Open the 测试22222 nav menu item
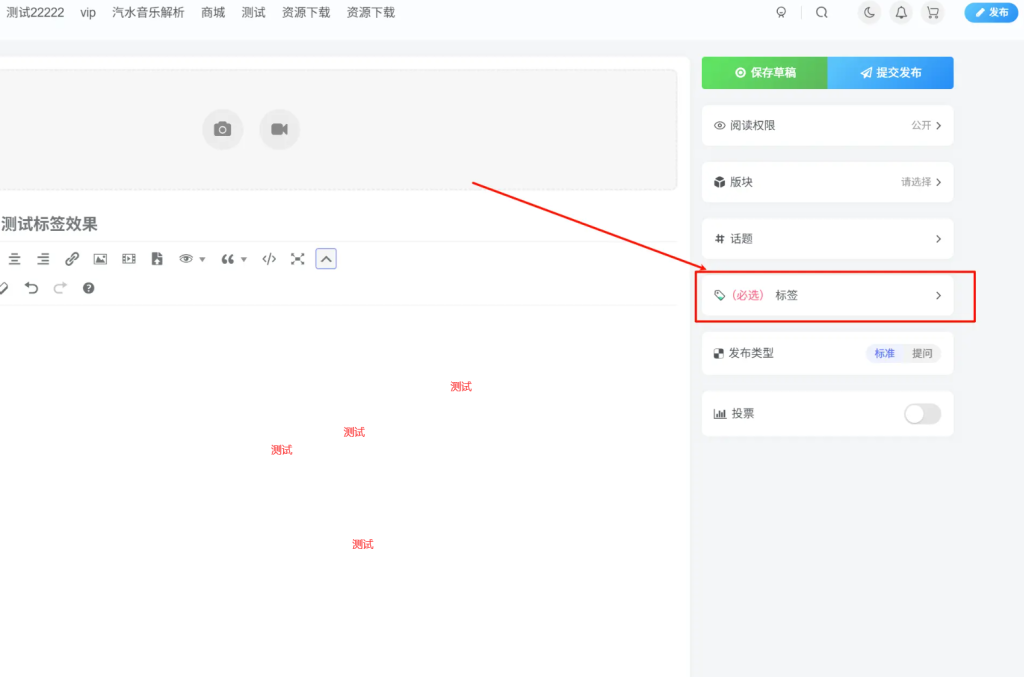 click(x=35, y=12)
